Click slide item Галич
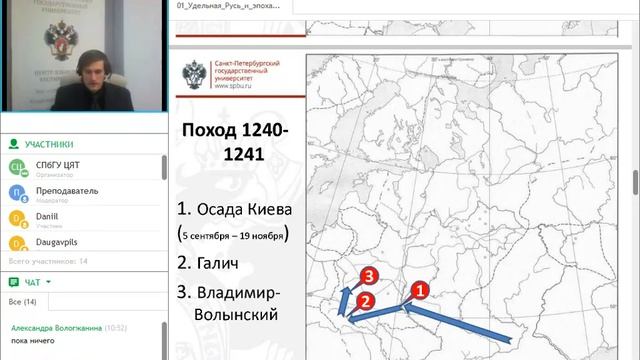 point(218,263)
